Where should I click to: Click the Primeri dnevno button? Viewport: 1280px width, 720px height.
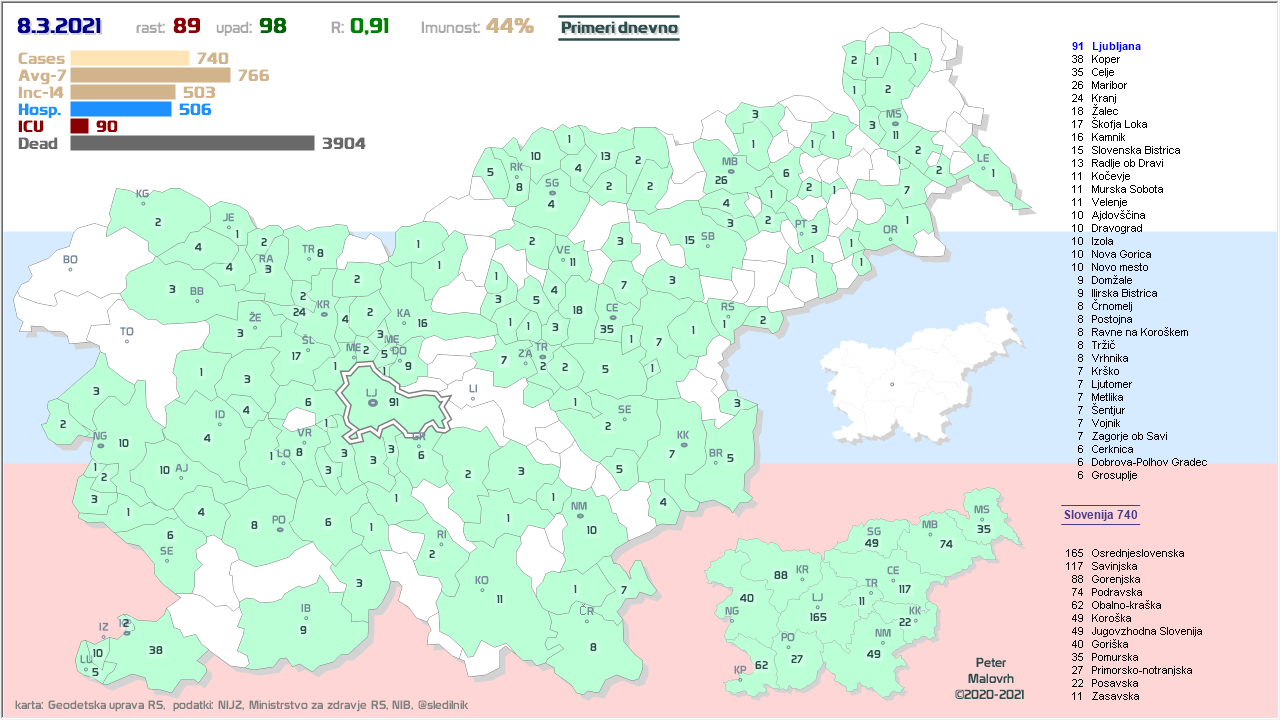tap(618, 28)
